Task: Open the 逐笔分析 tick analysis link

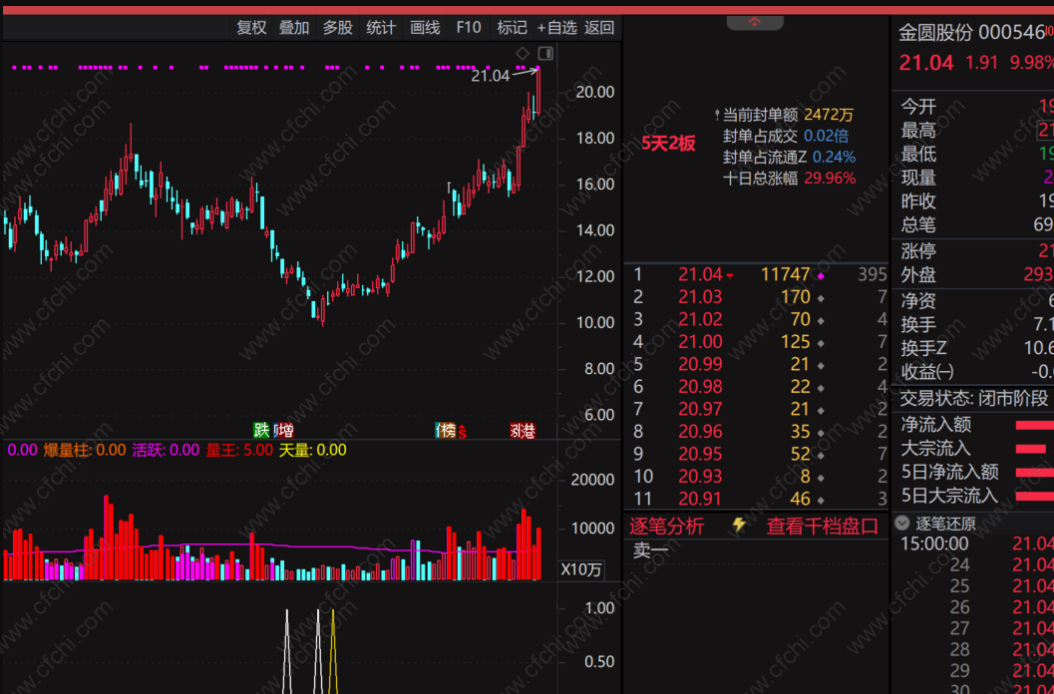Action: pos(667,526)
